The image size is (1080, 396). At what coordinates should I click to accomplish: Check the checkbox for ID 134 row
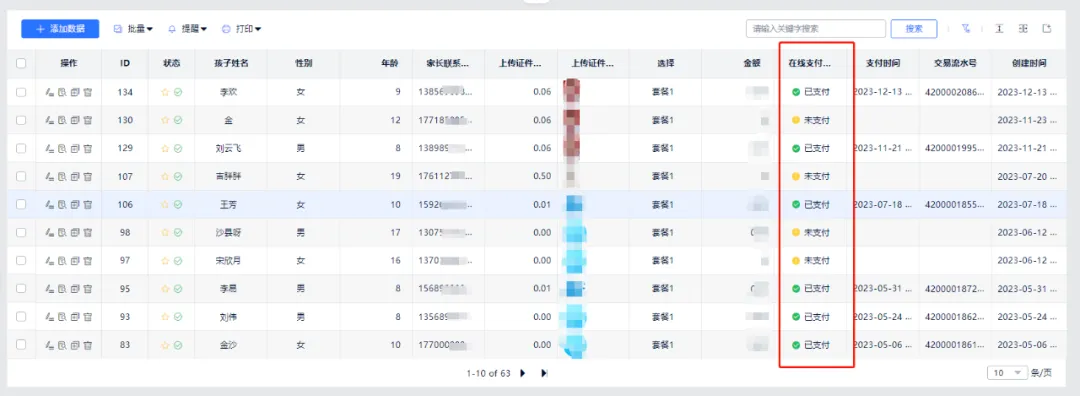21,92
